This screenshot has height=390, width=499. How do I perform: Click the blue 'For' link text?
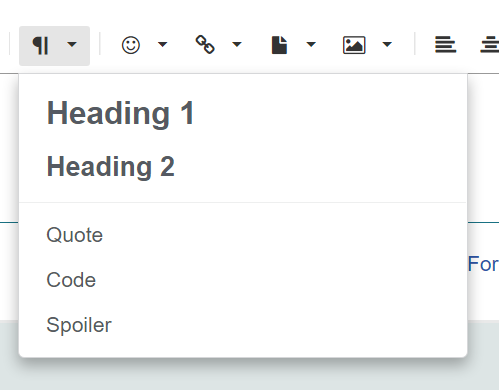[483, 264]
